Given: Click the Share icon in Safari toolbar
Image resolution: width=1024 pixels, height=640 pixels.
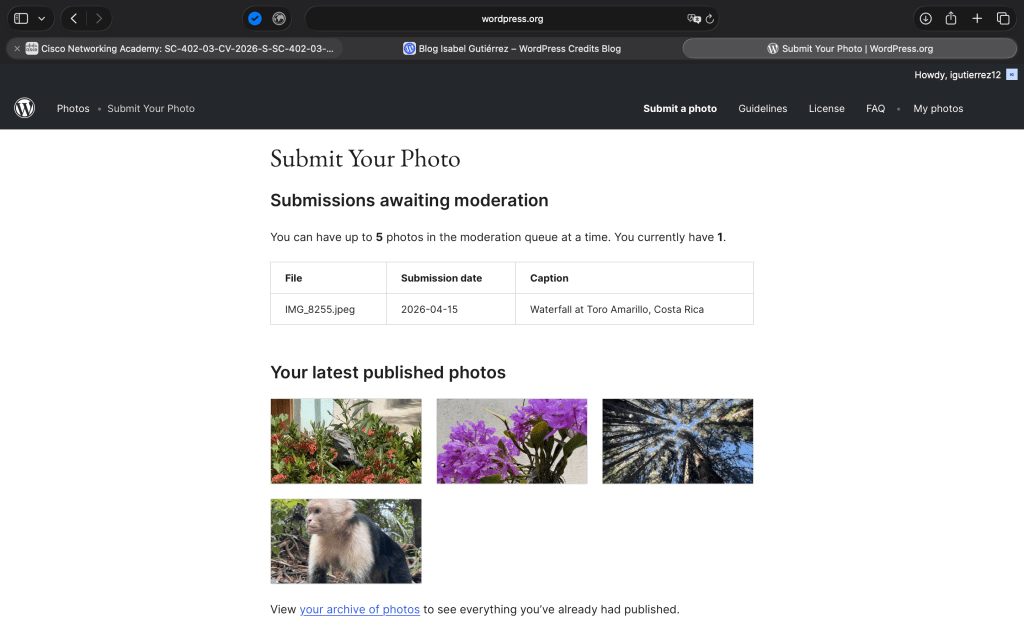Looking at the screenshot, I should coord(951,18).
